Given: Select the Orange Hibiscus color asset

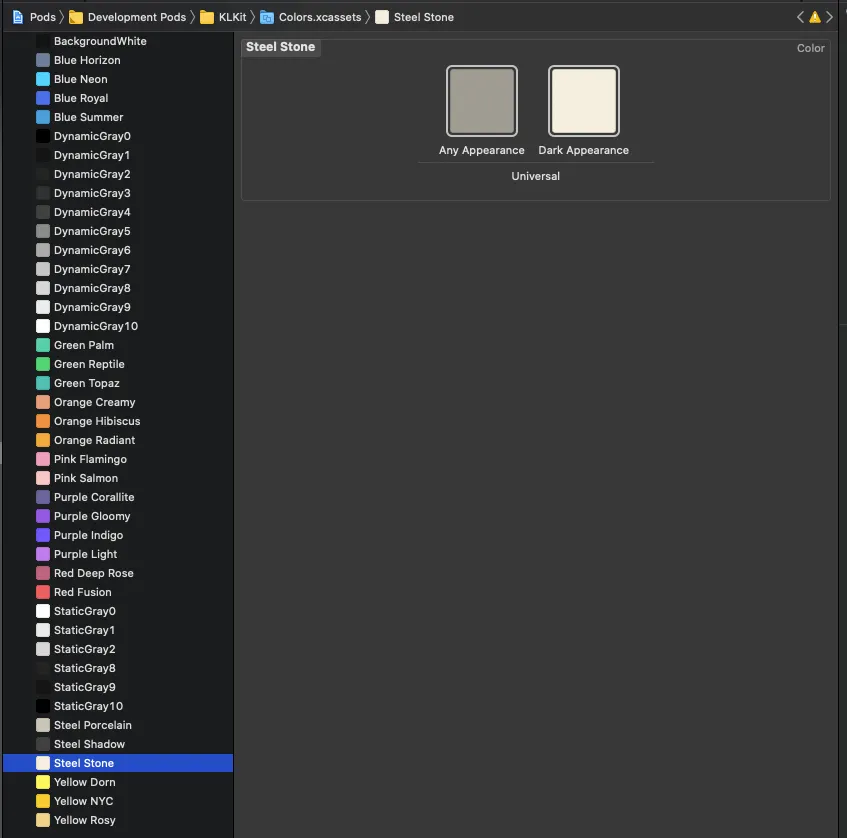Looking at the screenshot, I should (118, 421).
